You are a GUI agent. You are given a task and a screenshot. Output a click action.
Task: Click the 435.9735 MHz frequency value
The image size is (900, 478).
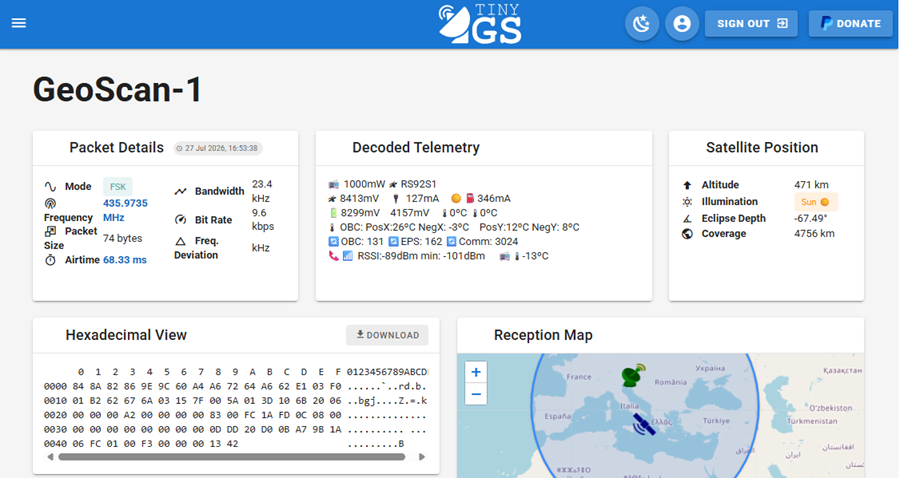(125, 210)
